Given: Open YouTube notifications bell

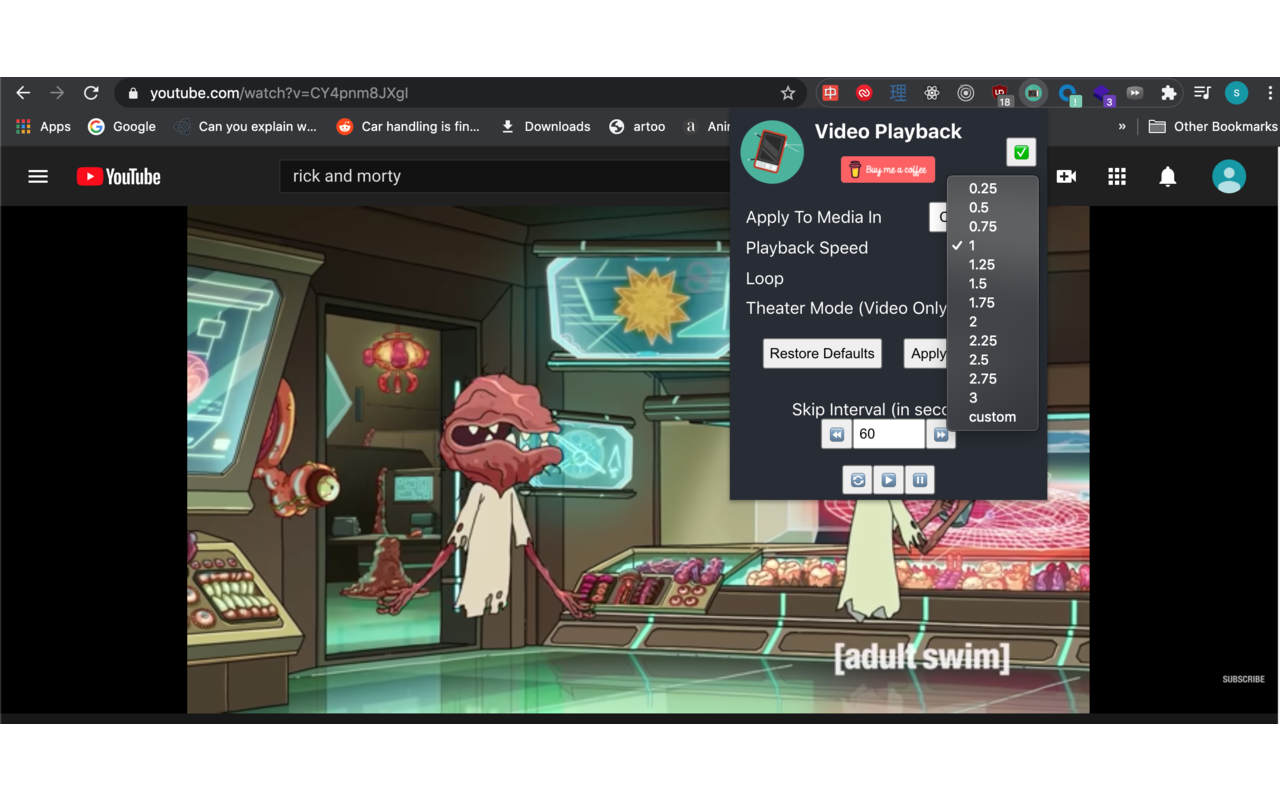Looking at the screenshot, I should [x=1167, y=177].
